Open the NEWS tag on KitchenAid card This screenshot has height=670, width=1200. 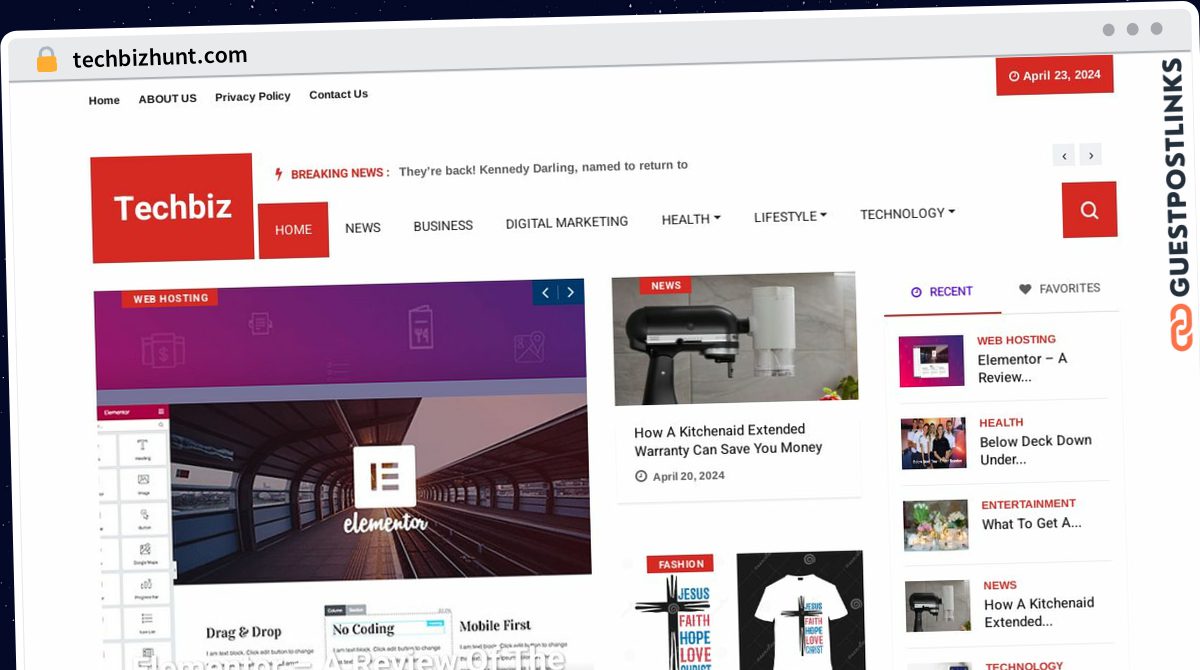[x=666, y=286]
